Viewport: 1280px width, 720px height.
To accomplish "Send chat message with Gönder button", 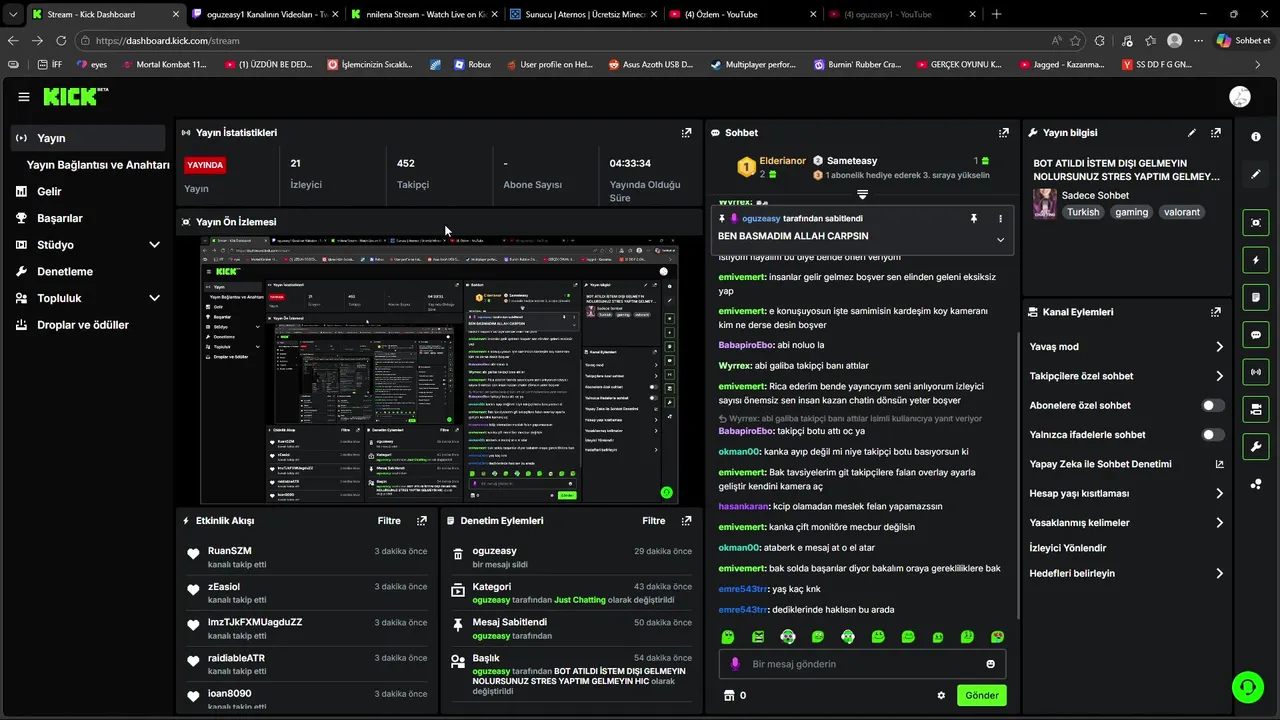I will (981, 695).
